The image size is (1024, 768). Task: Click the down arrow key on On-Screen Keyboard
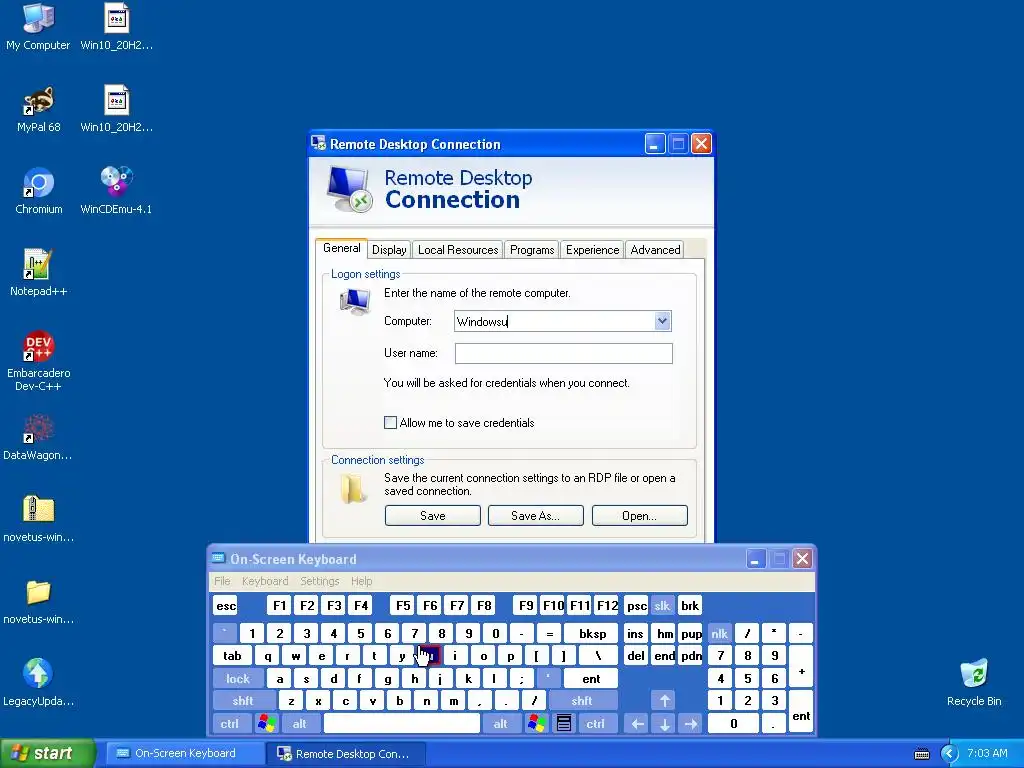664,724
